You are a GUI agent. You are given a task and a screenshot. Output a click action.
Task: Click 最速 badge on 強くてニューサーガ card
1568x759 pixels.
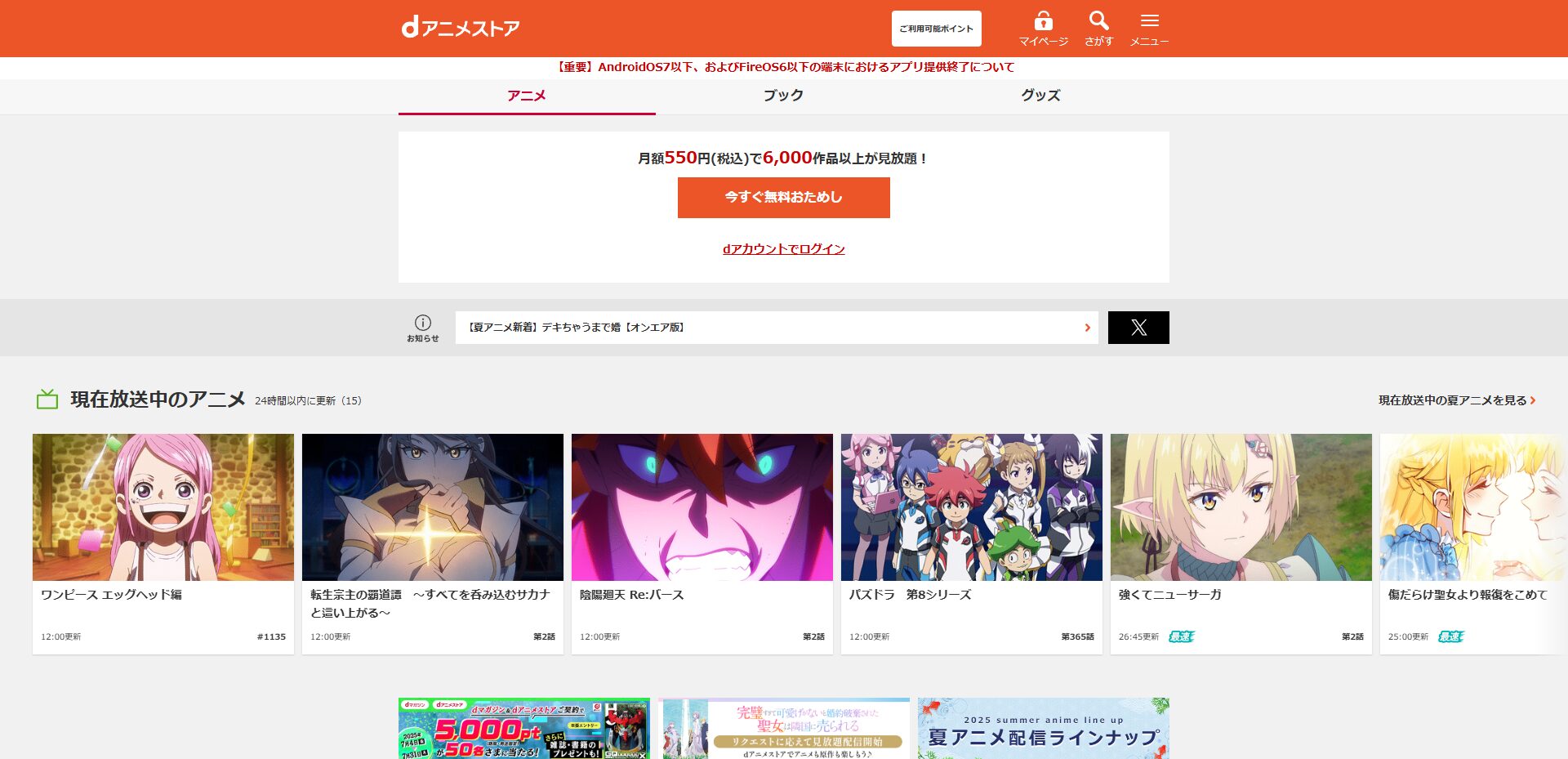click(1181, 636)
